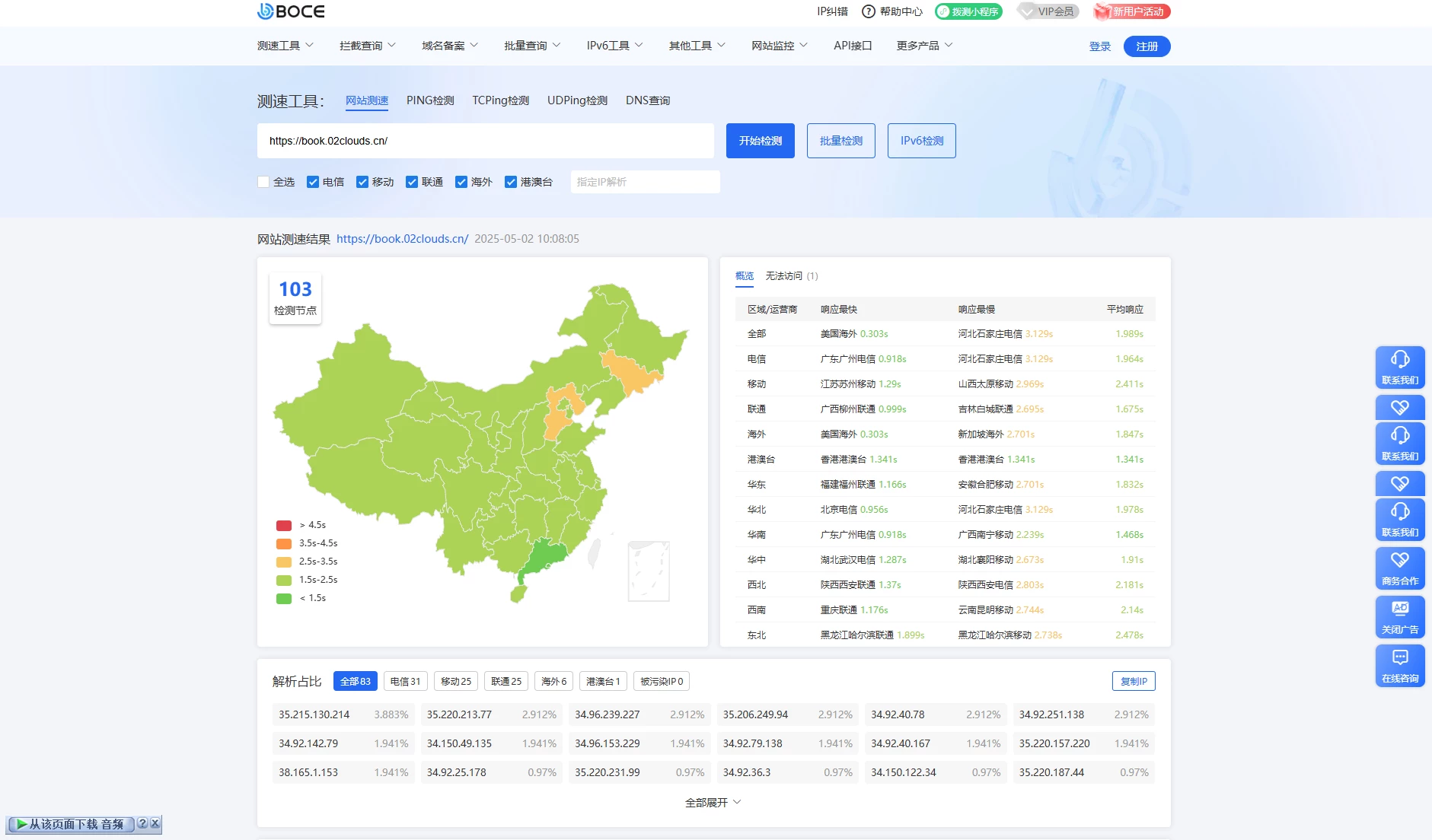
Task: Open the 在线咨询 chat icon
Action: tap(1399, 665)
